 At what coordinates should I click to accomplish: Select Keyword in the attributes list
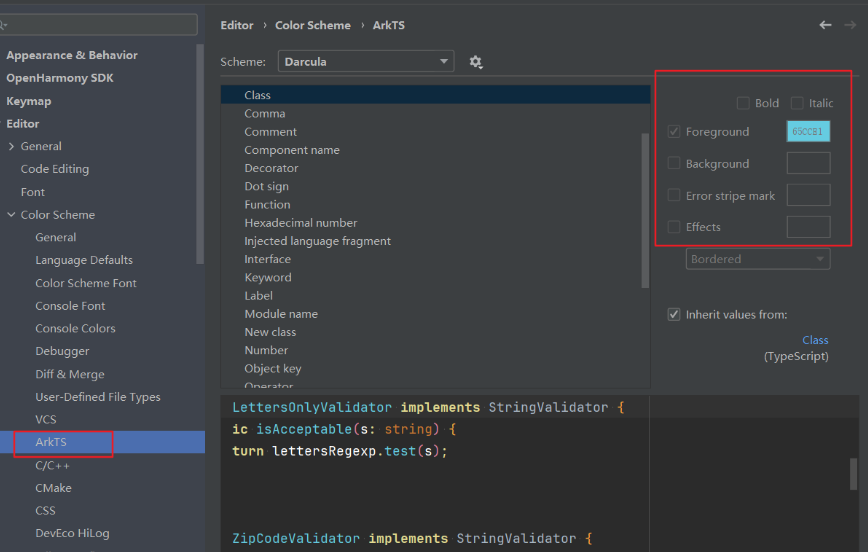268,277
